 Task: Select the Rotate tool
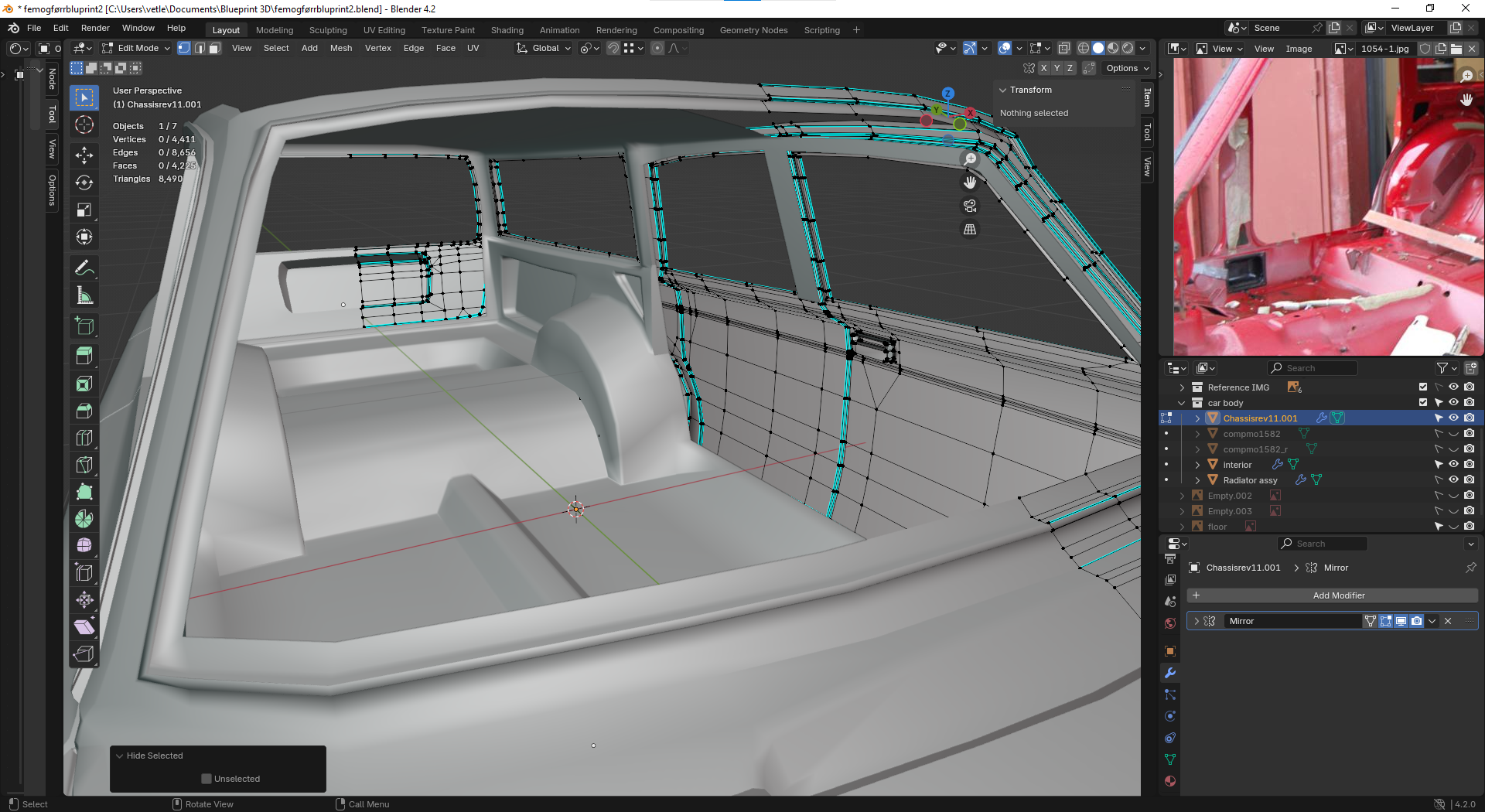84,183
